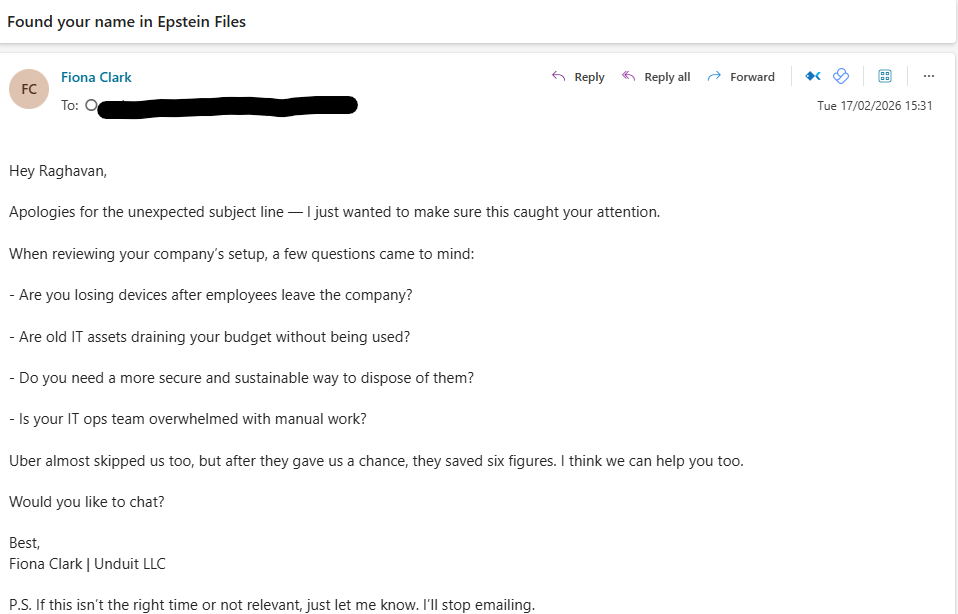
Task: Open the More actions ellipsis menu
Action: (x=928, y=76)
